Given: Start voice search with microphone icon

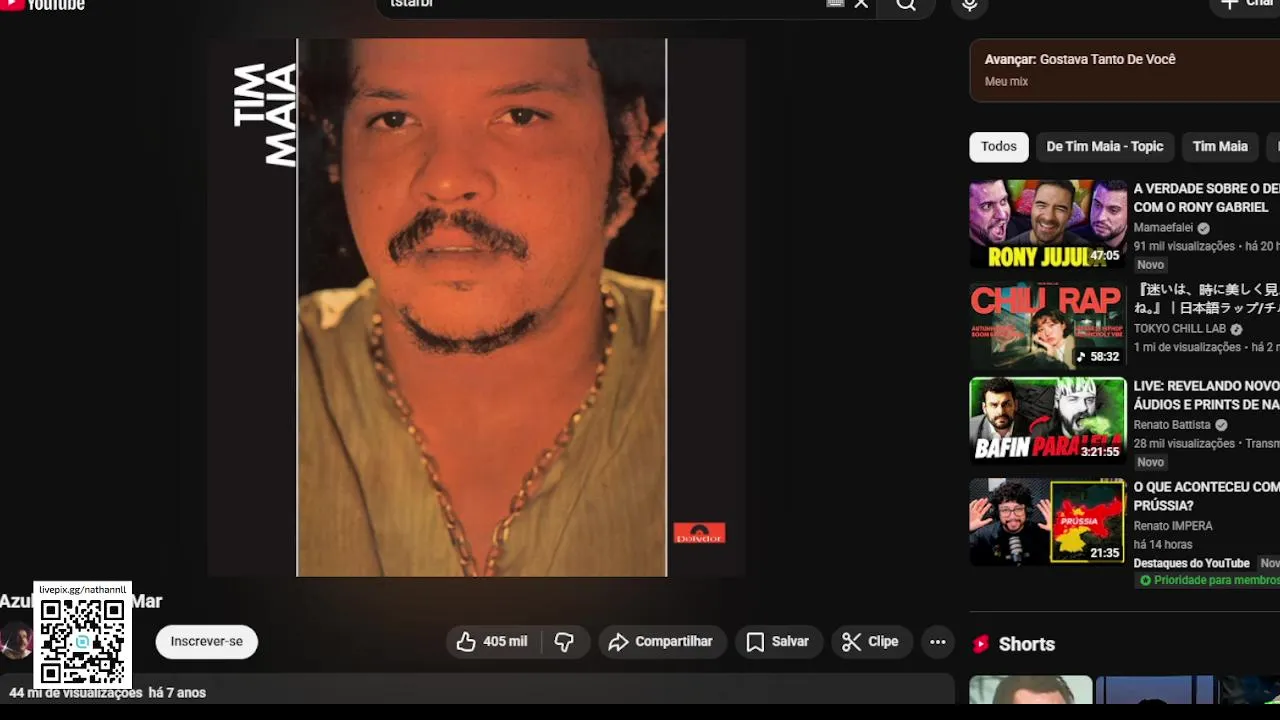Looking at the screenshot, I should pos(969,5).
